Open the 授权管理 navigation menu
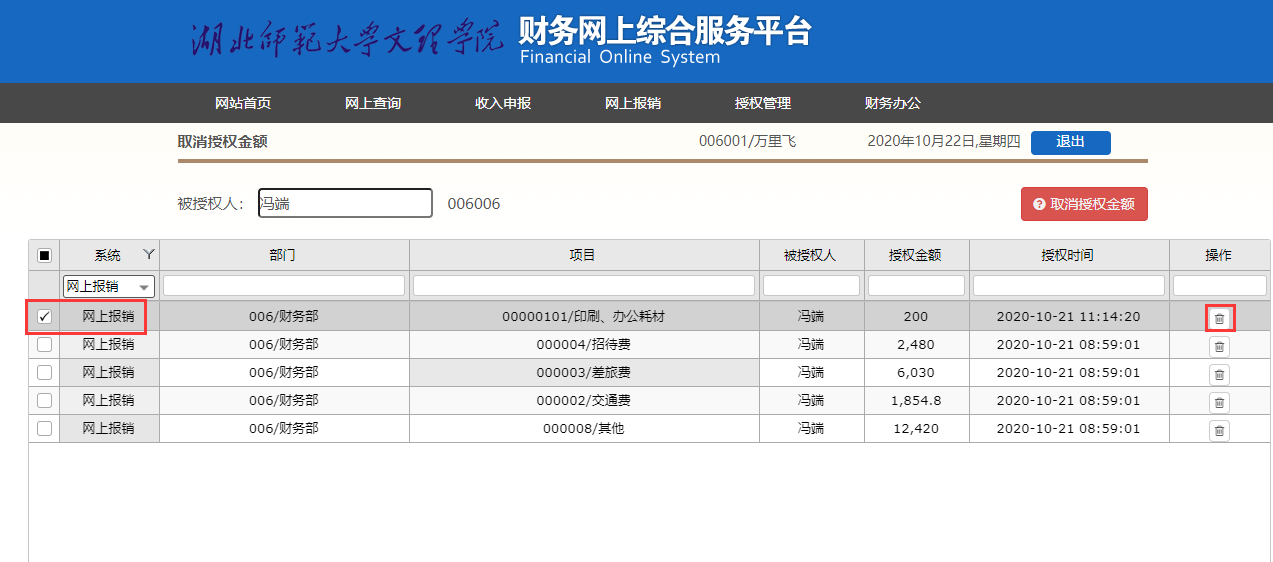Viewport: 1273px width, 562px height. point(762,103)
